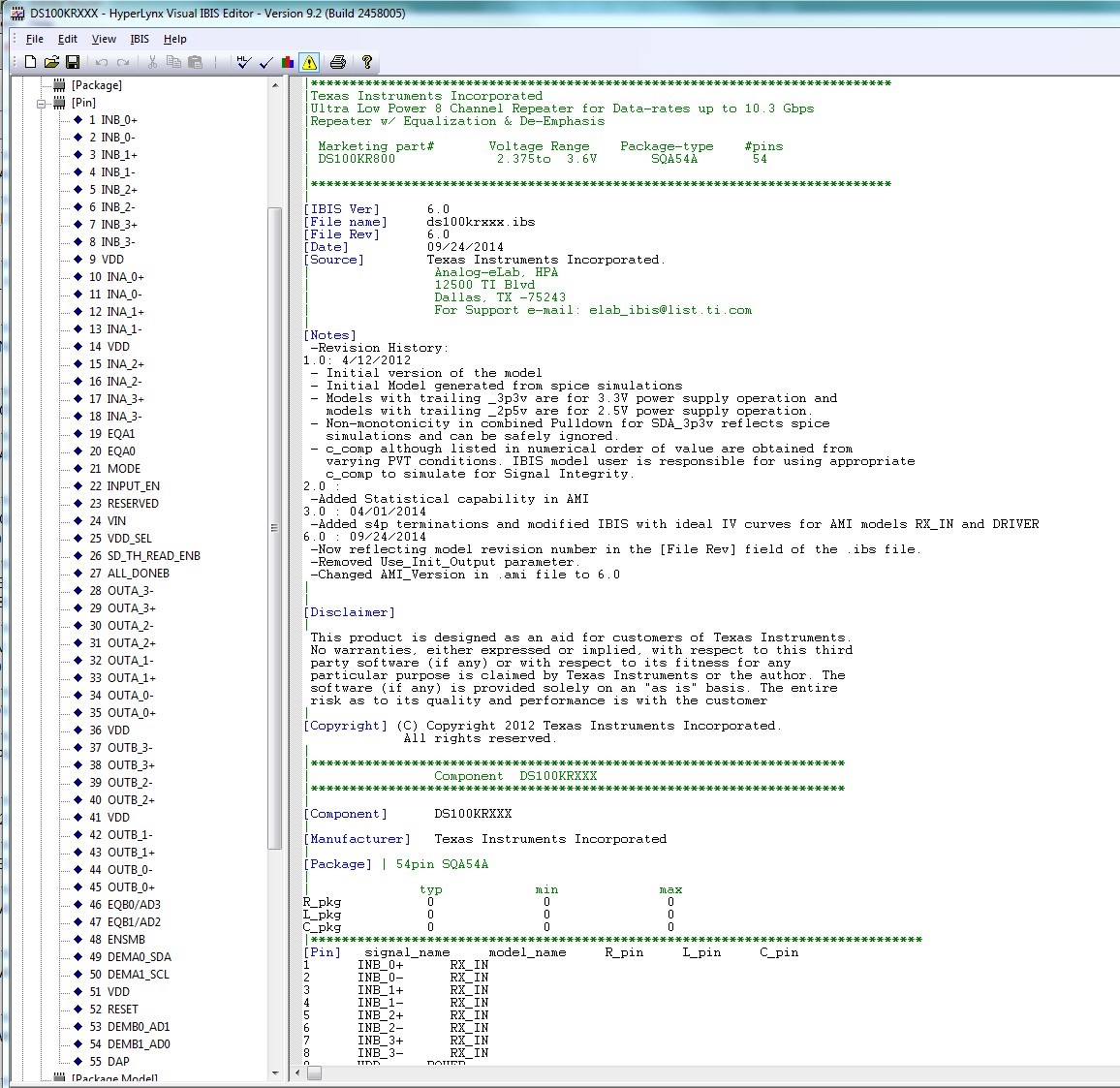Click ds100krxxx.ibs file name text
Screen dimensions: 1120x1088
click(x=481, y=222)
